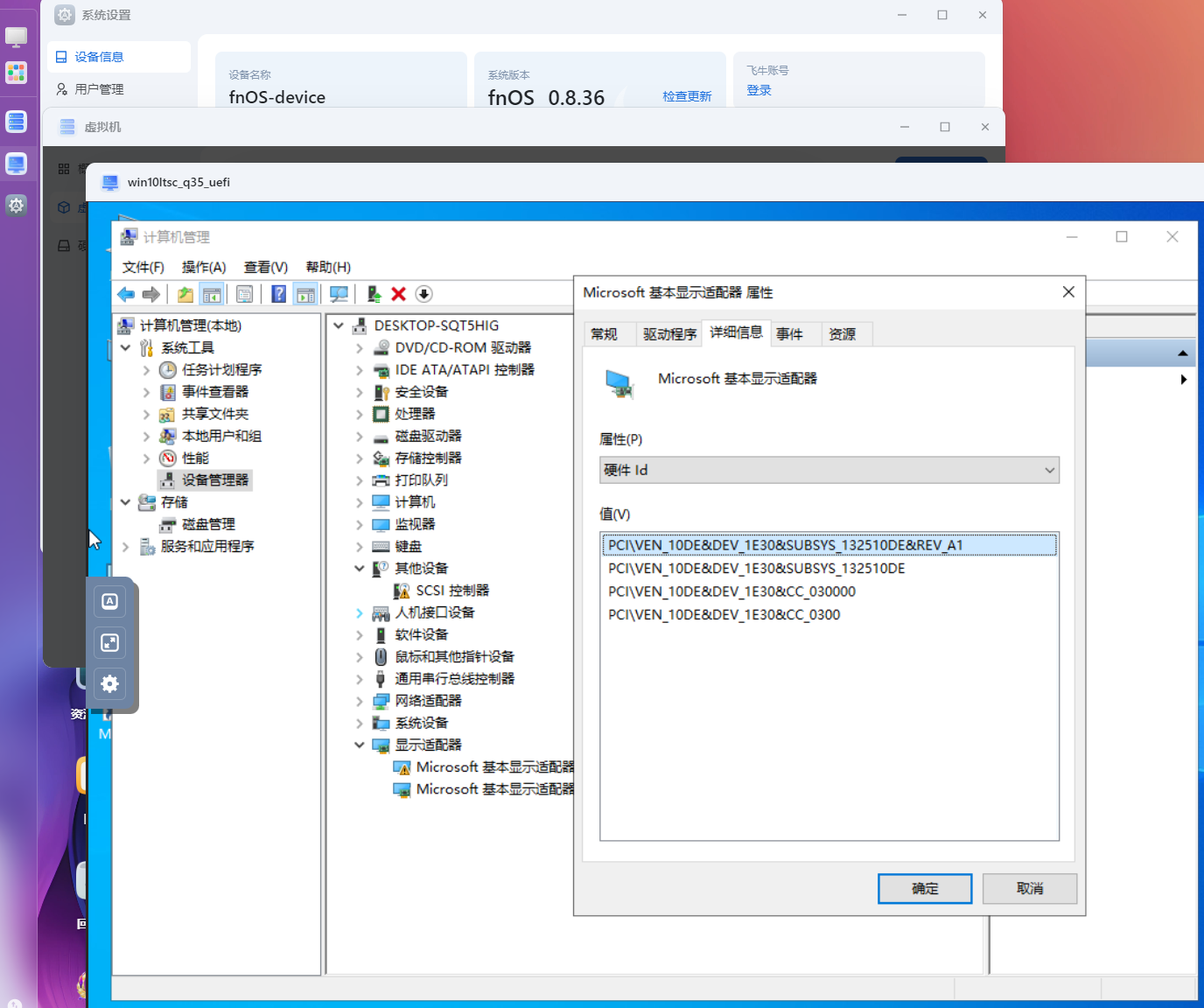The width and height of the screenshot is (1204, 1008).
Task: Open the 属性 dropdown showing 硬件 Id
Action: [829, 470]
